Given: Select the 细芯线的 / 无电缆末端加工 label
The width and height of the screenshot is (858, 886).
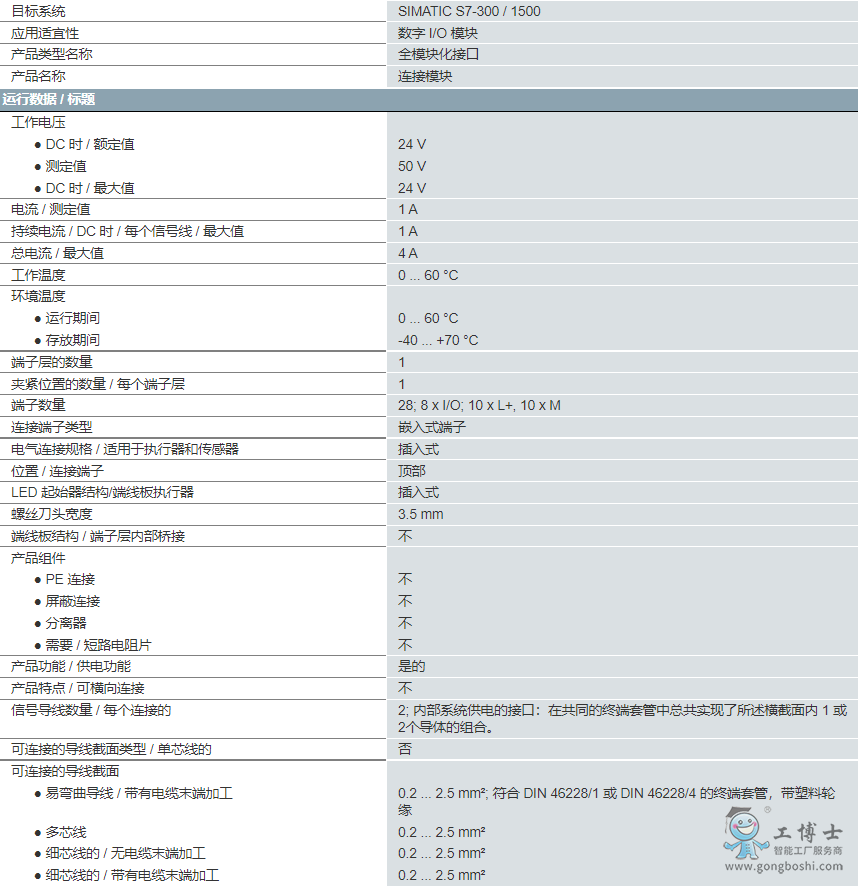Looking at the screenshot, I should click(x=125, y=853).
